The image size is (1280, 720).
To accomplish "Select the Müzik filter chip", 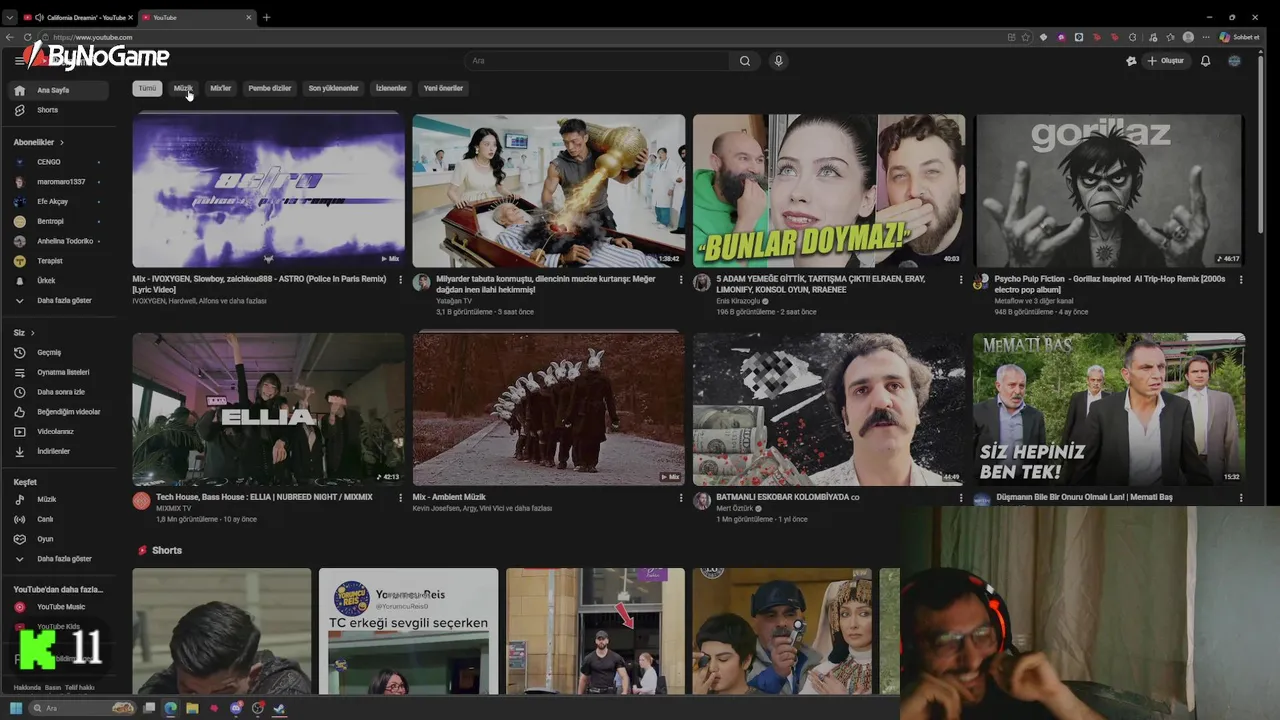I will click(183, 88).
